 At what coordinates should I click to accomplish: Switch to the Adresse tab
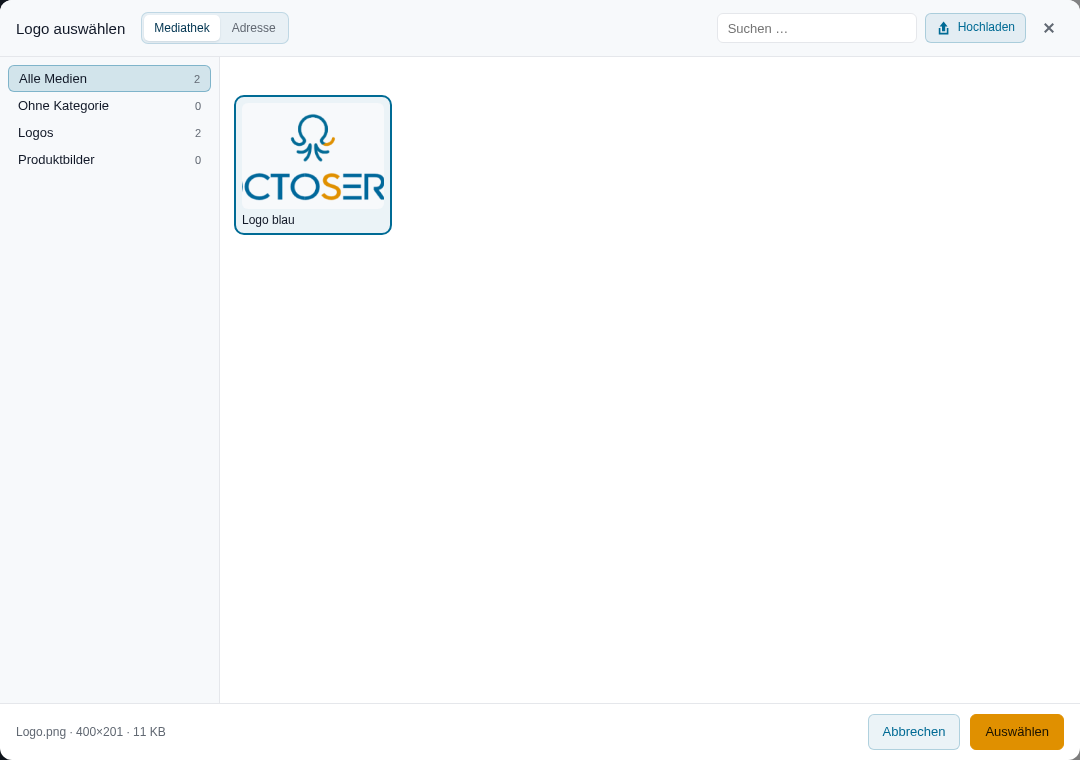tap(253, 28)
